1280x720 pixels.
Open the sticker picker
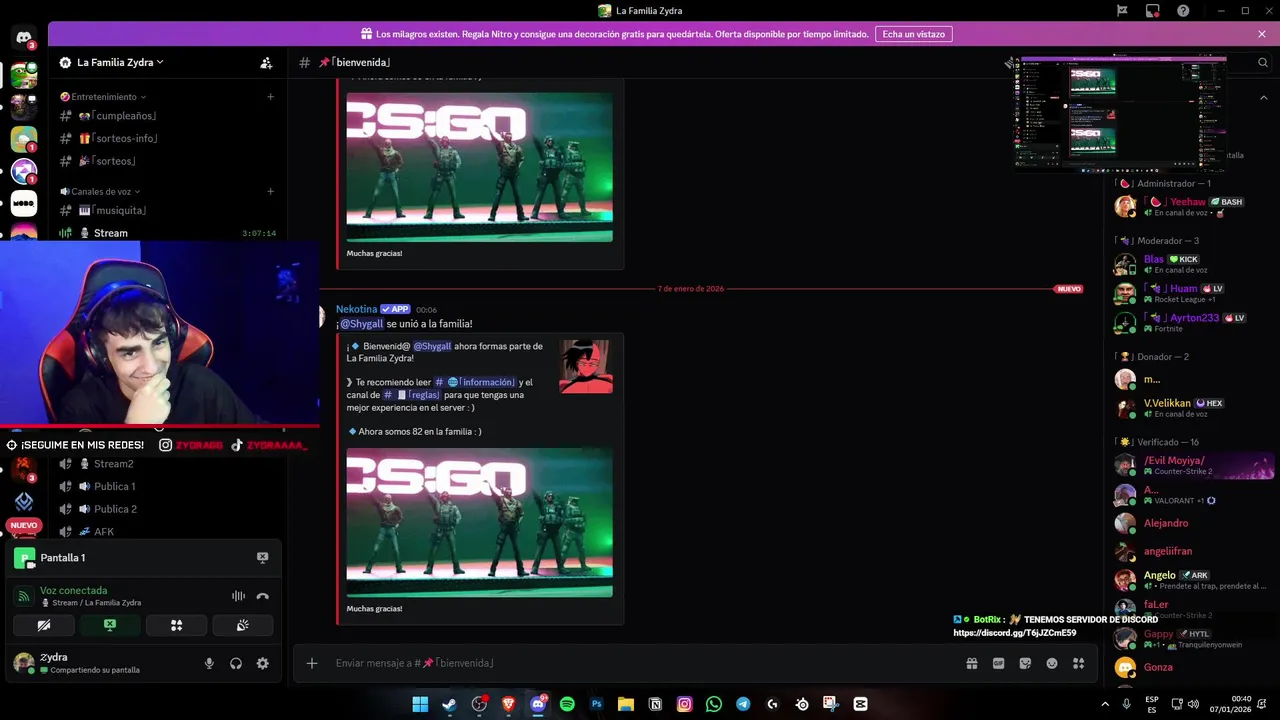tap(1025, 663)
